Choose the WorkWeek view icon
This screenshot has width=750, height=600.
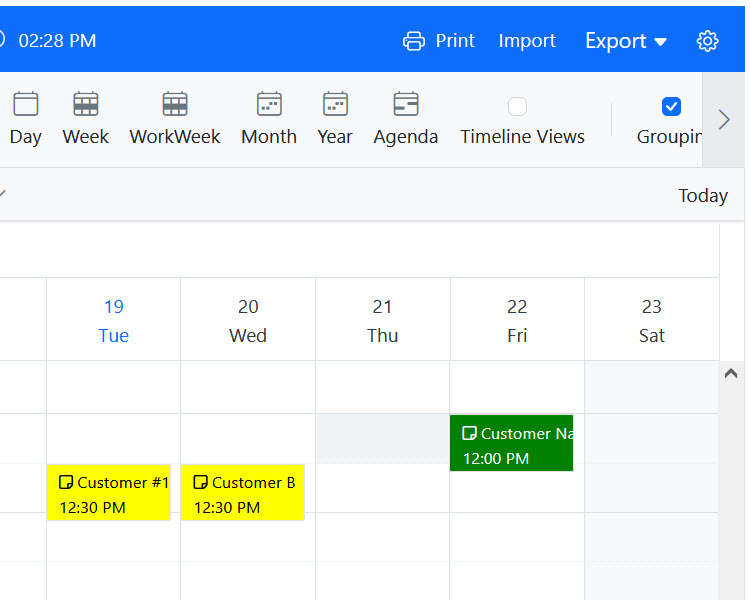point(175,104)
